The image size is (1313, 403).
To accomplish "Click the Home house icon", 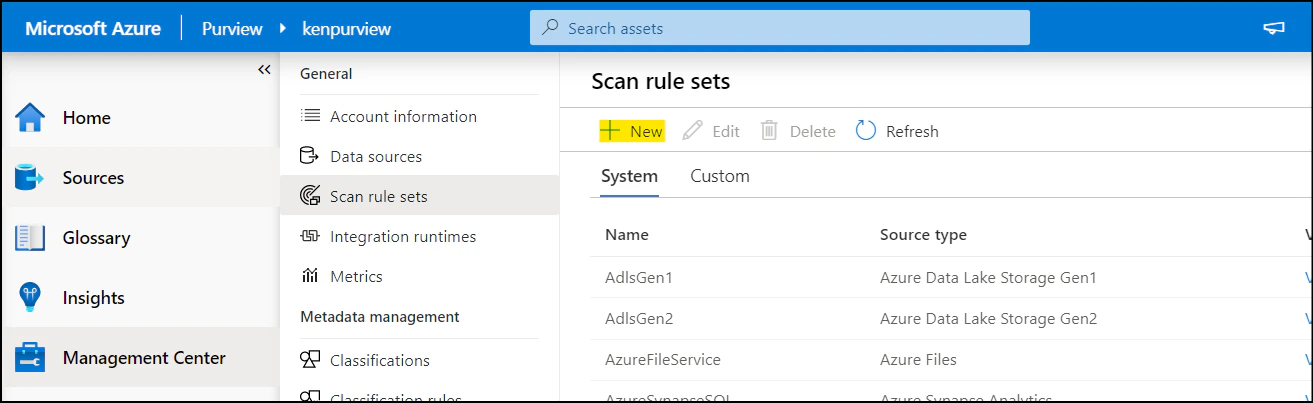I will pos(31,118).
